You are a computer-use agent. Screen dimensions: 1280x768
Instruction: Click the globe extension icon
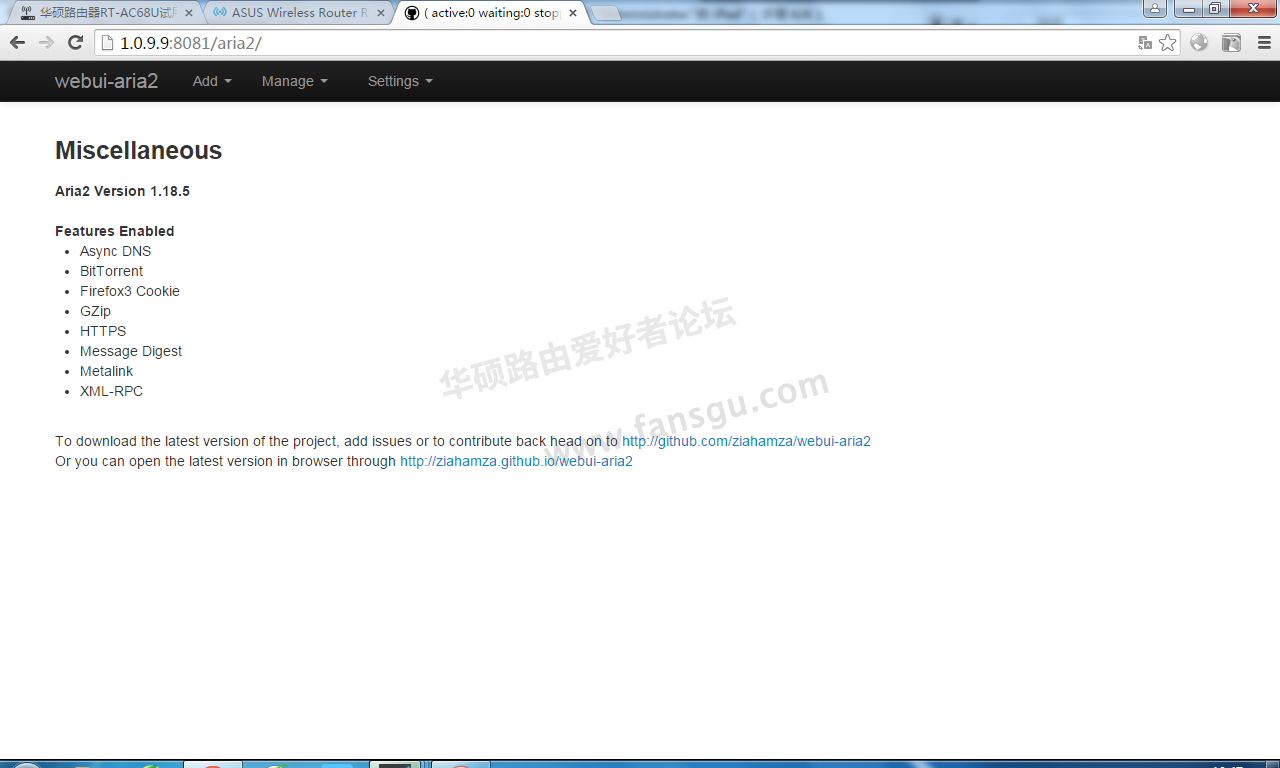point(1199,42)
